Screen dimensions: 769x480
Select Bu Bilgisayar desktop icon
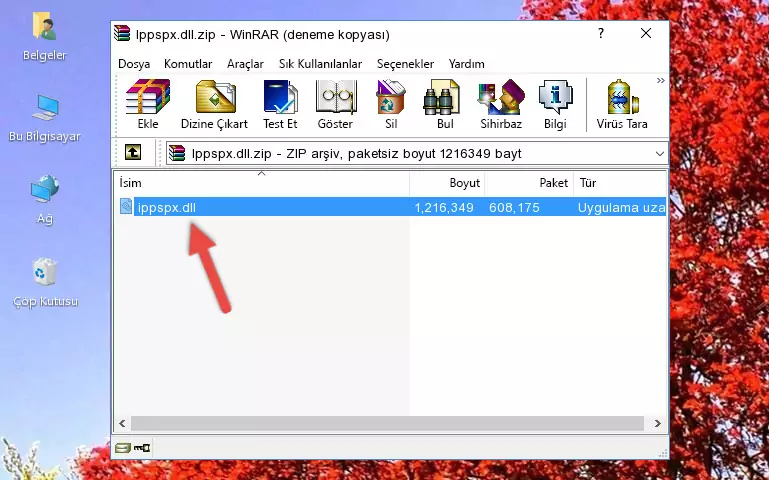coord(45,118)
